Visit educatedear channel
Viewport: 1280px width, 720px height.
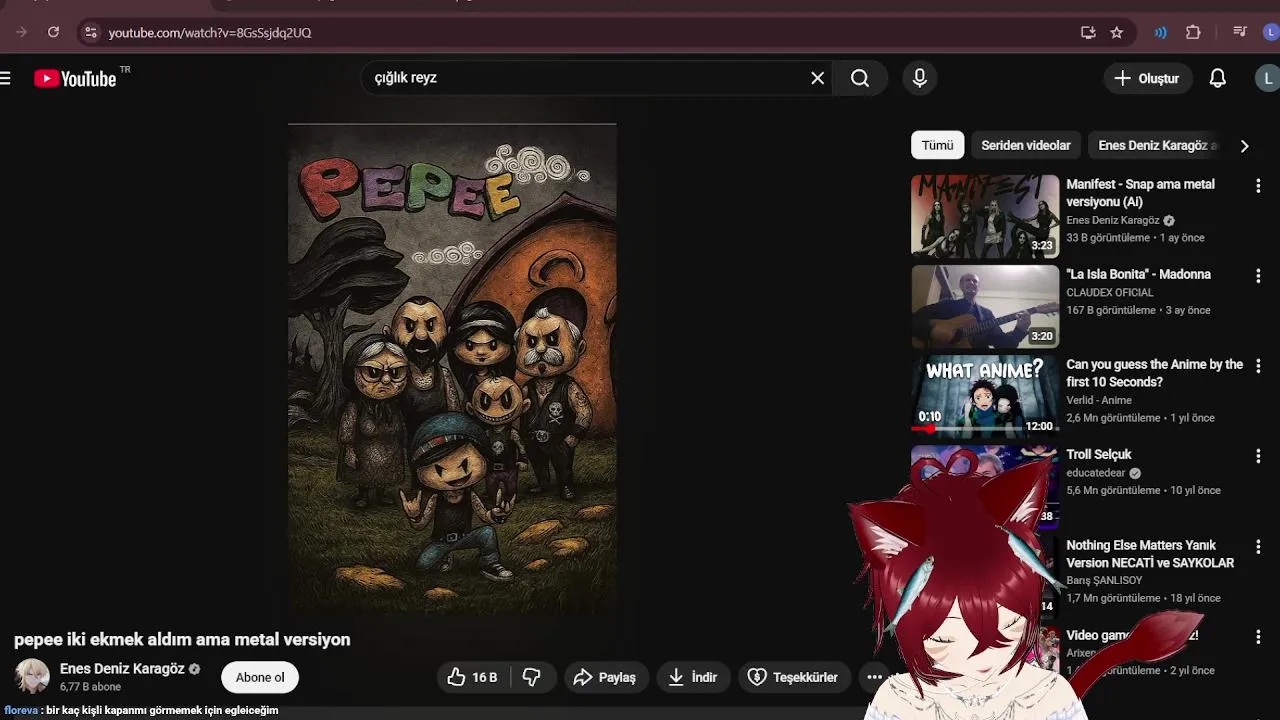point(1095,473)
